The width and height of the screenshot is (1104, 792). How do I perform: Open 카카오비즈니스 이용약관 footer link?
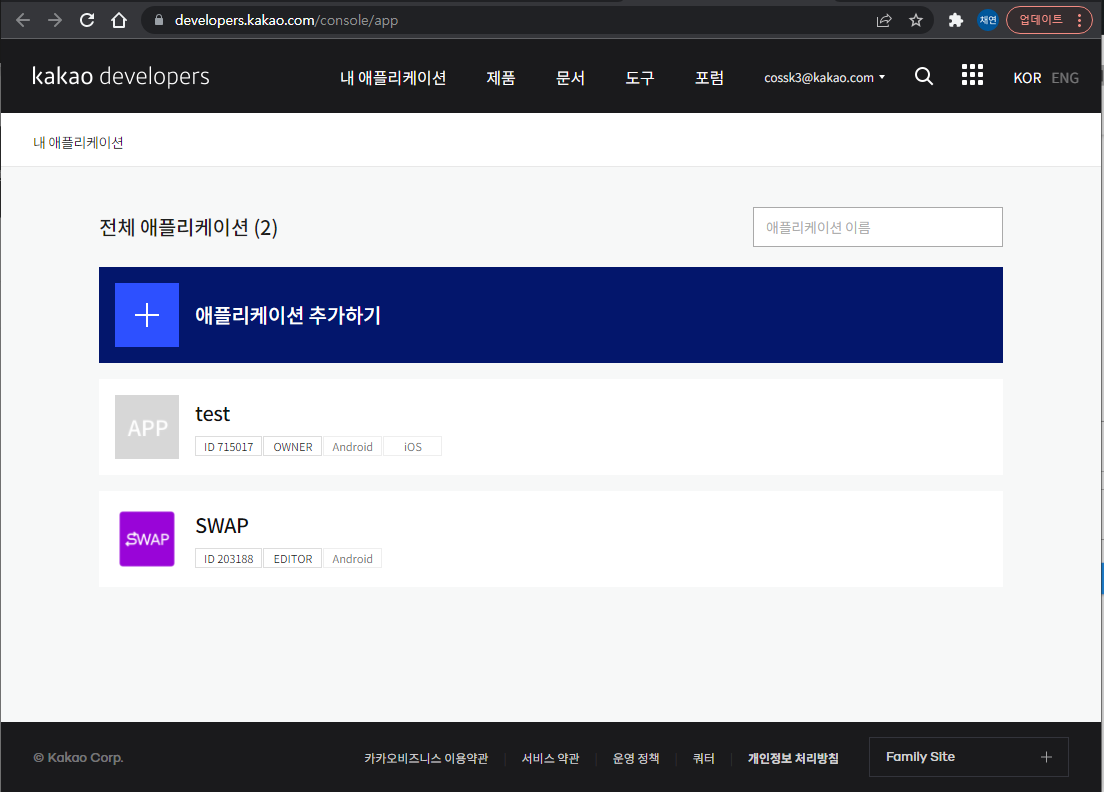(425, 758)
